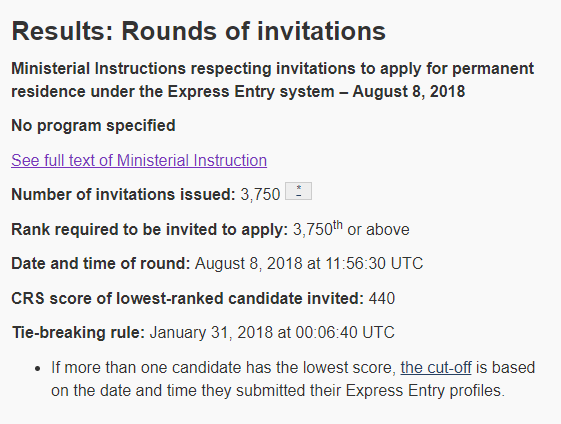Open the asterisk footnote beside 3,750
Viewport: 561px width, 424px height.
point(298,191)
